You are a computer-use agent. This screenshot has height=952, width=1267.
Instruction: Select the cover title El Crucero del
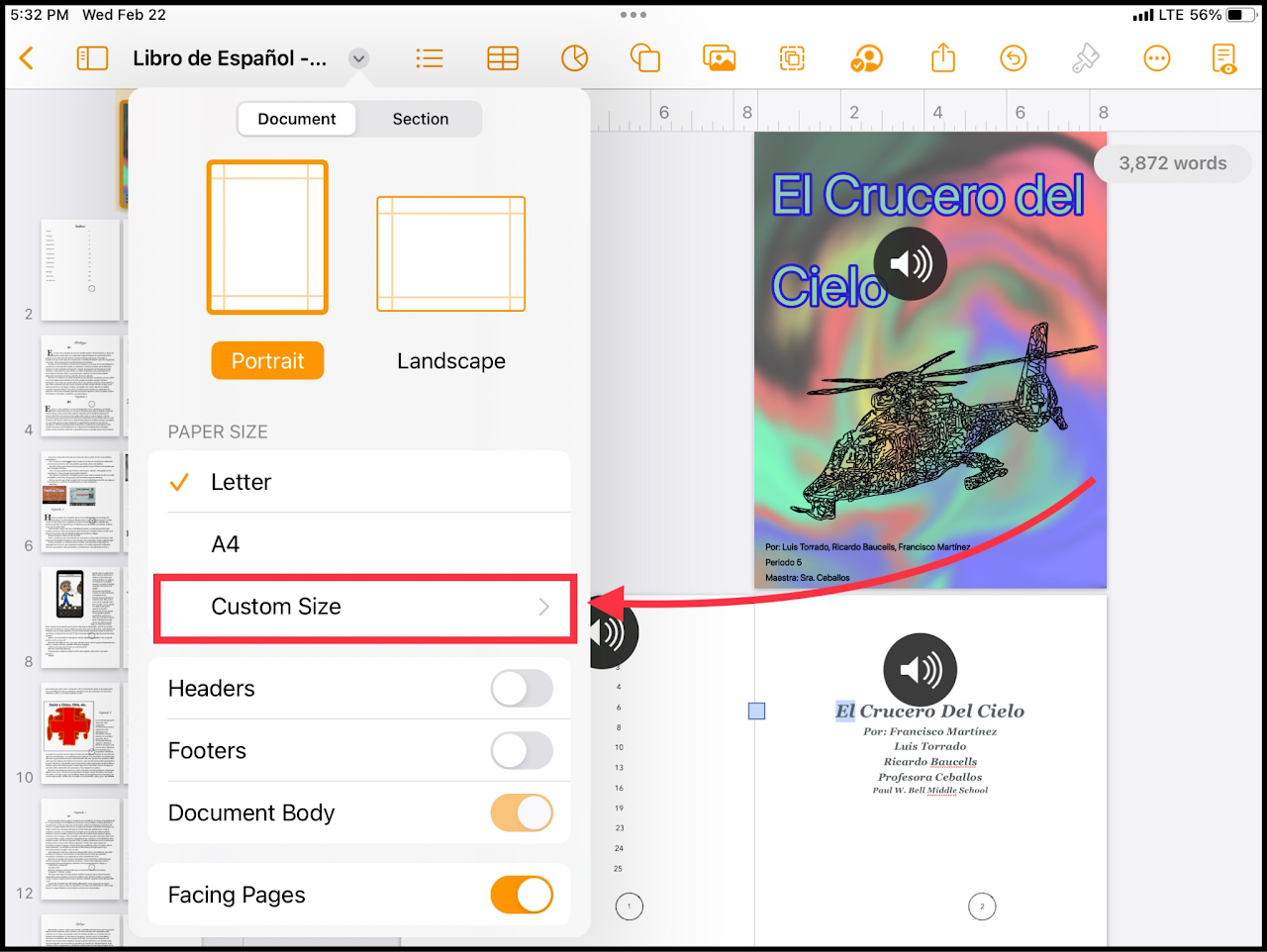928,195
